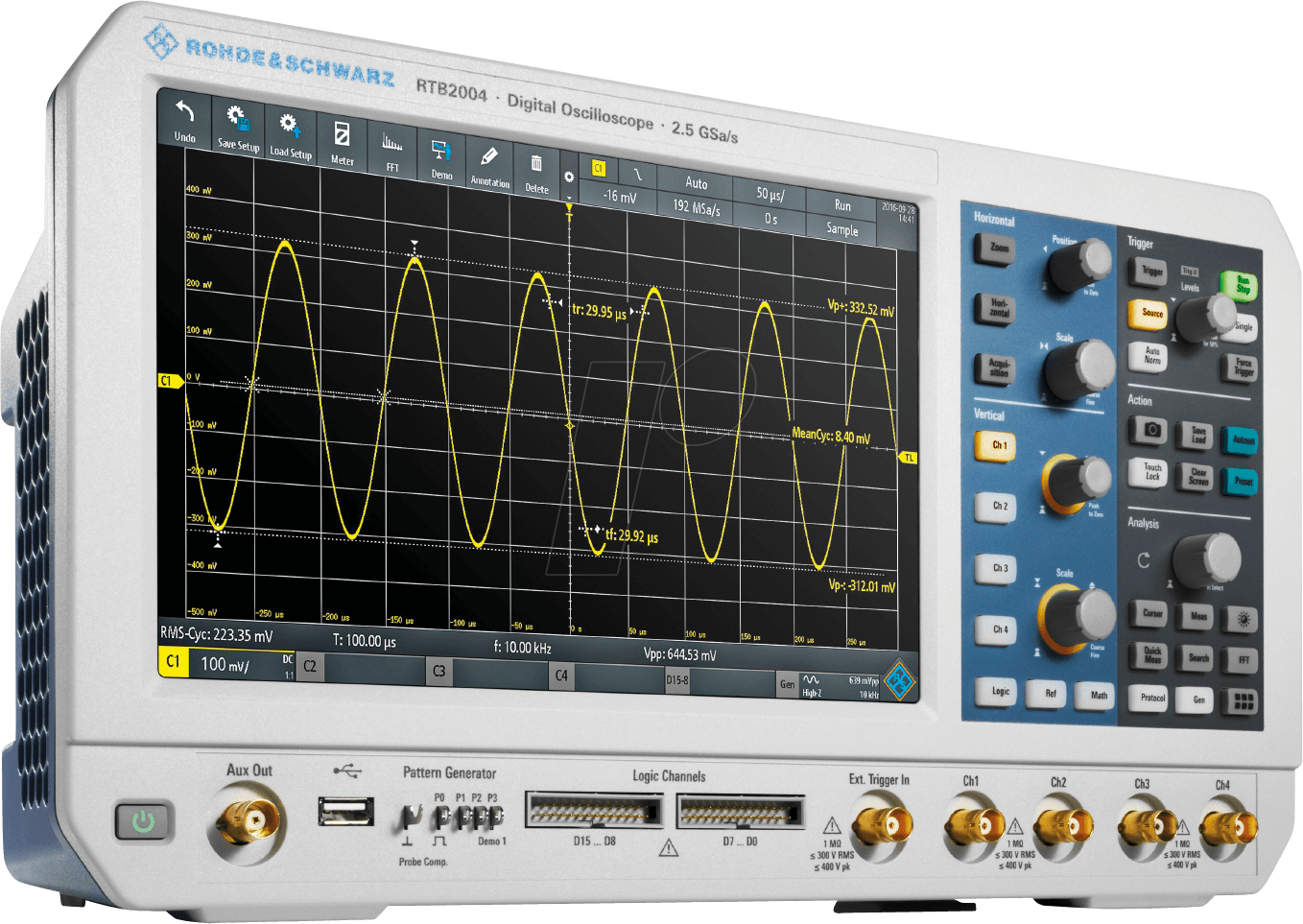Open the FFT spectrum tool in toolbar
The height and width of the screenshot is (924, 1303).
391,151
